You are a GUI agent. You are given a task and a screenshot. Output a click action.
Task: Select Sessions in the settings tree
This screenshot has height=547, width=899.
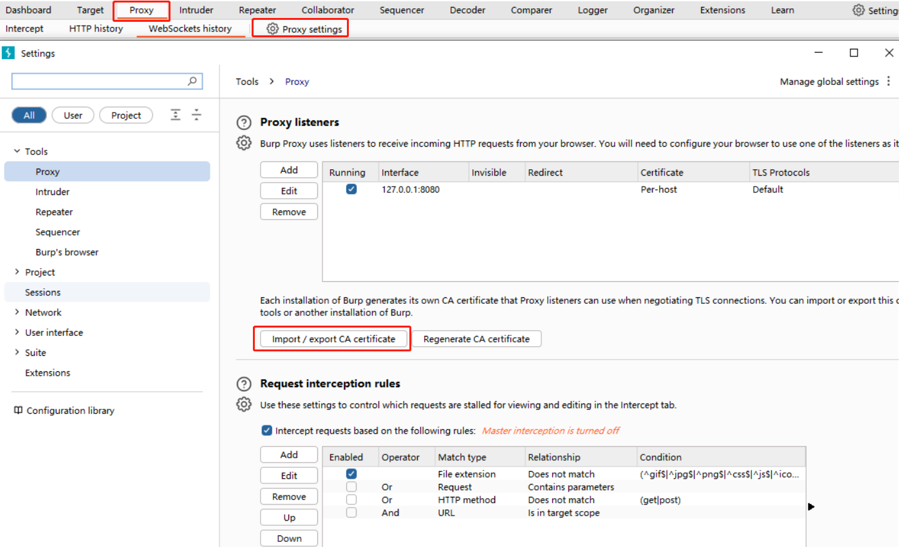(107, 292)
